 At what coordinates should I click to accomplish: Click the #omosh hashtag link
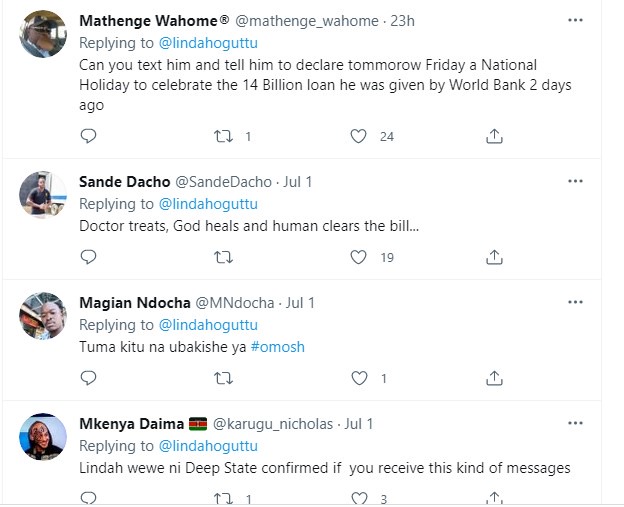click(x=277, y=347)
